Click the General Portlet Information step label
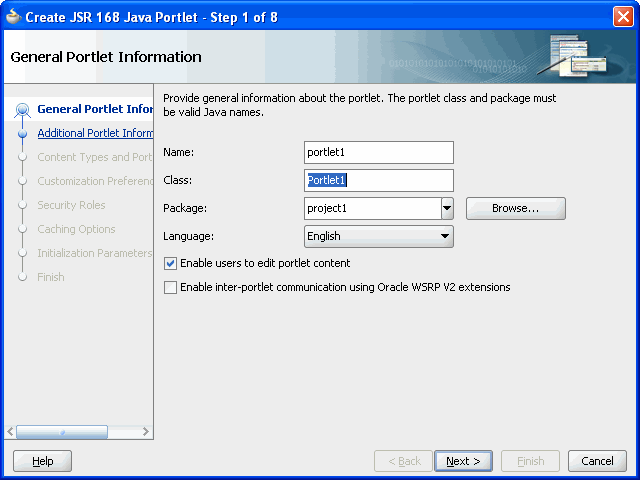640x480 pixels. tap(95, 109)
